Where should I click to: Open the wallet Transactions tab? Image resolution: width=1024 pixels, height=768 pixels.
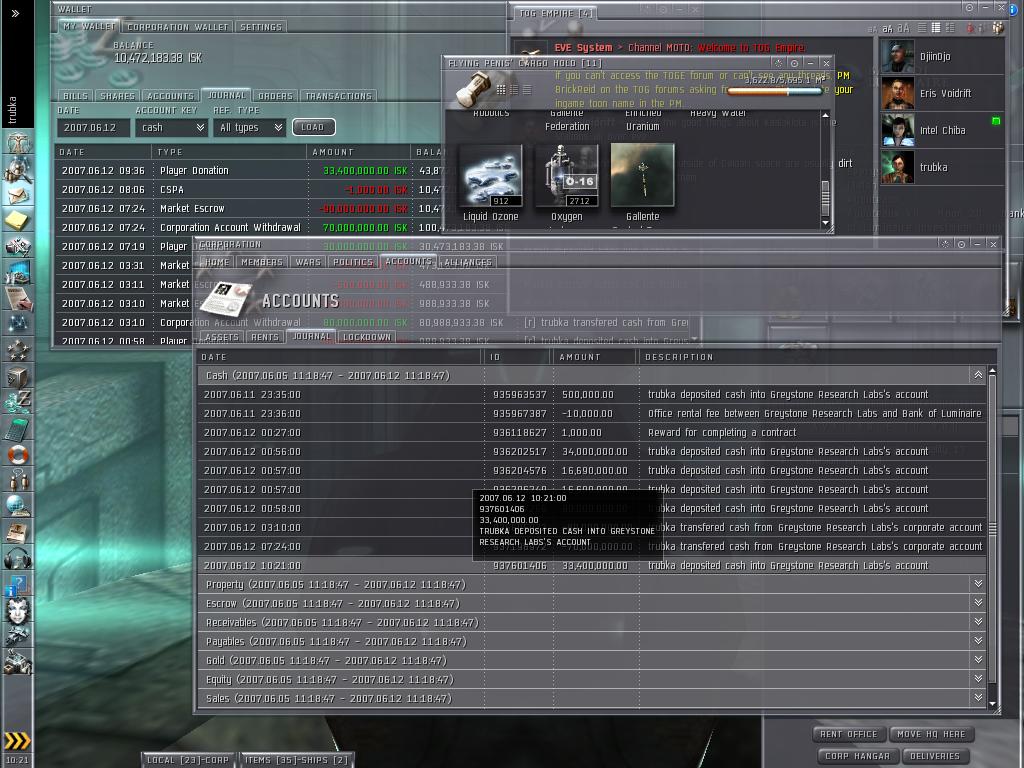[x=338, y=96]
